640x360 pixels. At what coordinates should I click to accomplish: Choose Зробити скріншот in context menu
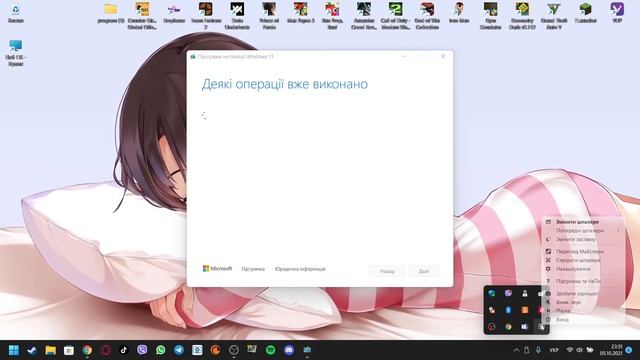pyautogui.click(x=584, y=293)
